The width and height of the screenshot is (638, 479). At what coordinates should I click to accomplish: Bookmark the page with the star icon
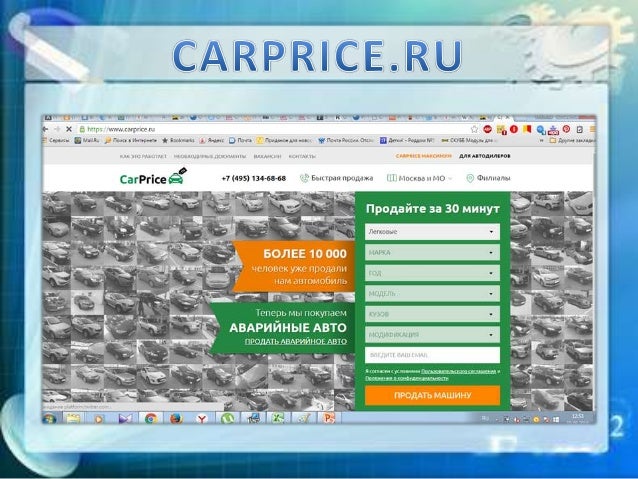[x=474, y=129]
